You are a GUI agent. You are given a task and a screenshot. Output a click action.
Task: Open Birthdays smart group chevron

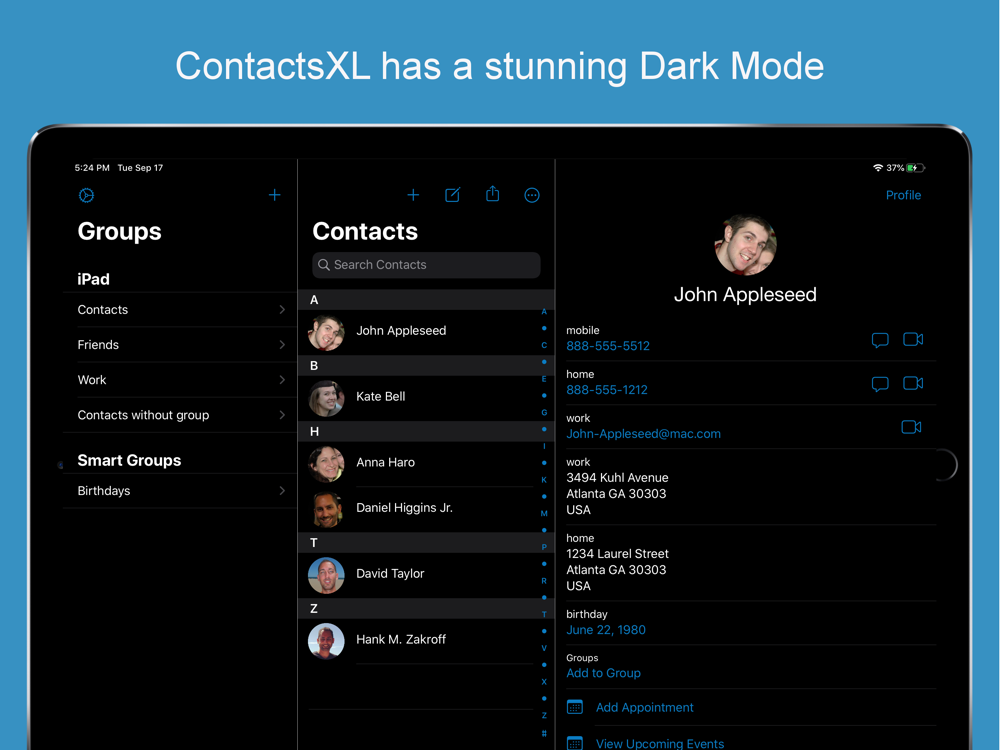click(282, 490)
